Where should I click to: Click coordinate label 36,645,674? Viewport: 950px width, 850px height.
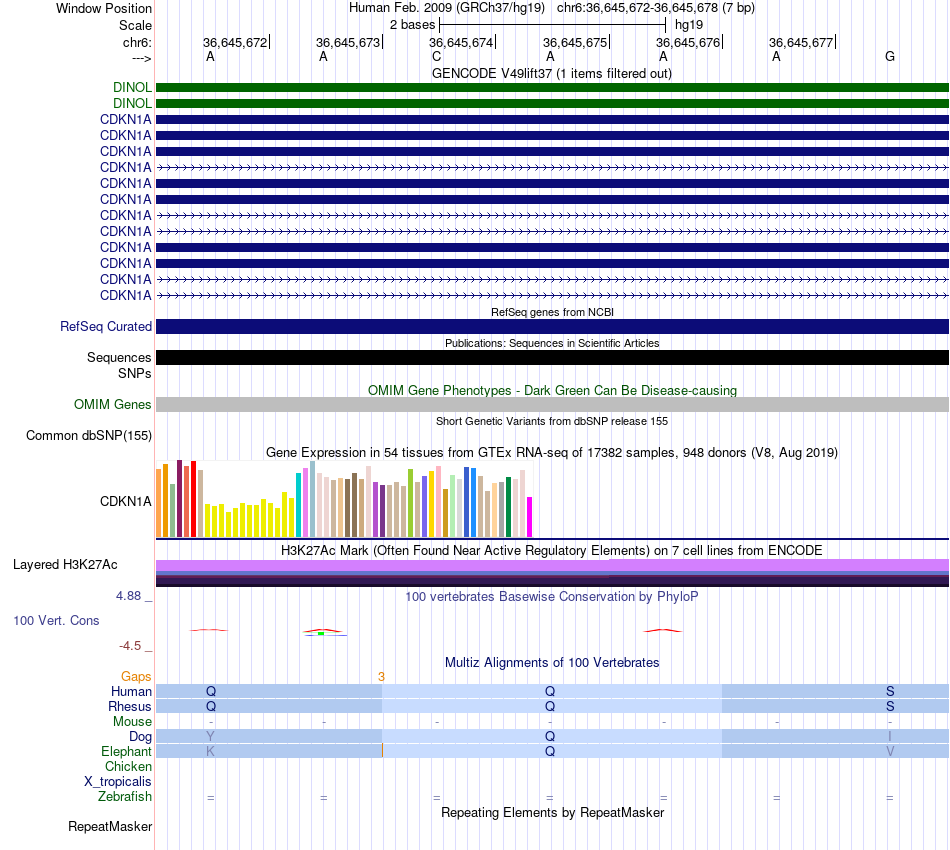[x=462, y=42]
